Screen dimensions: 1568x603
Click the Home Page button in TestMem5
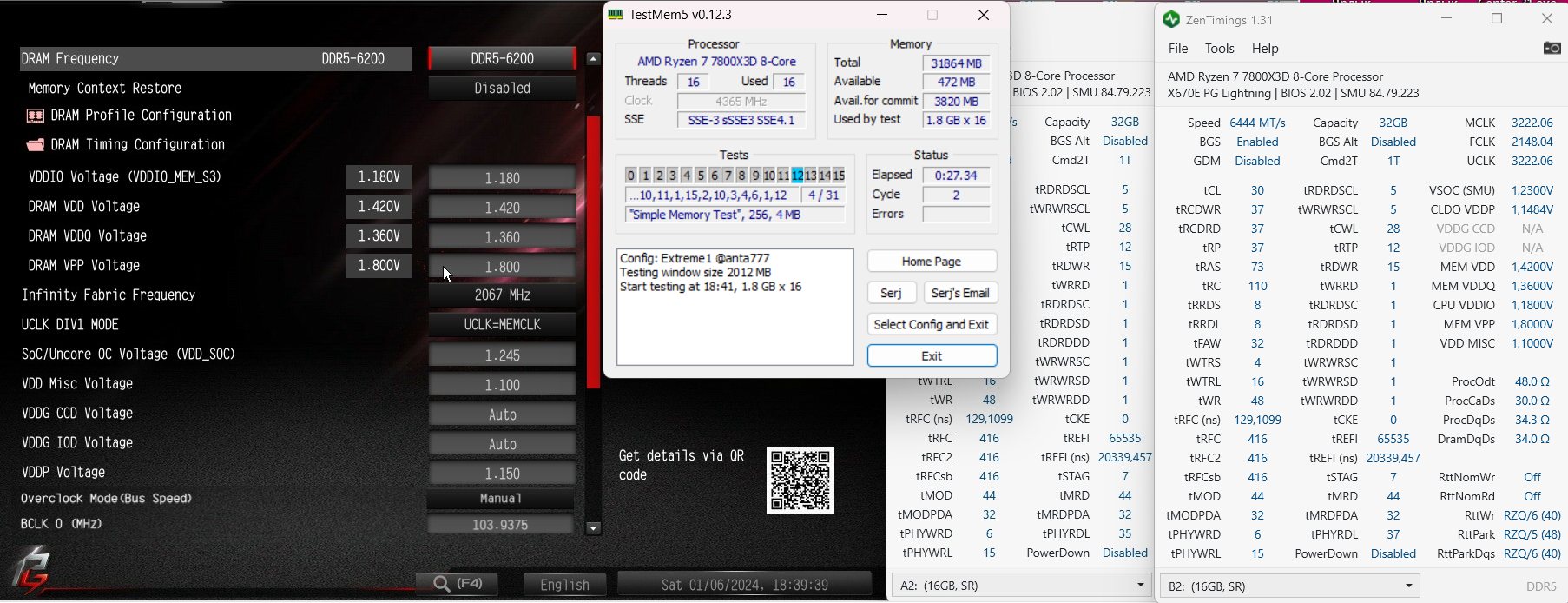932,262
